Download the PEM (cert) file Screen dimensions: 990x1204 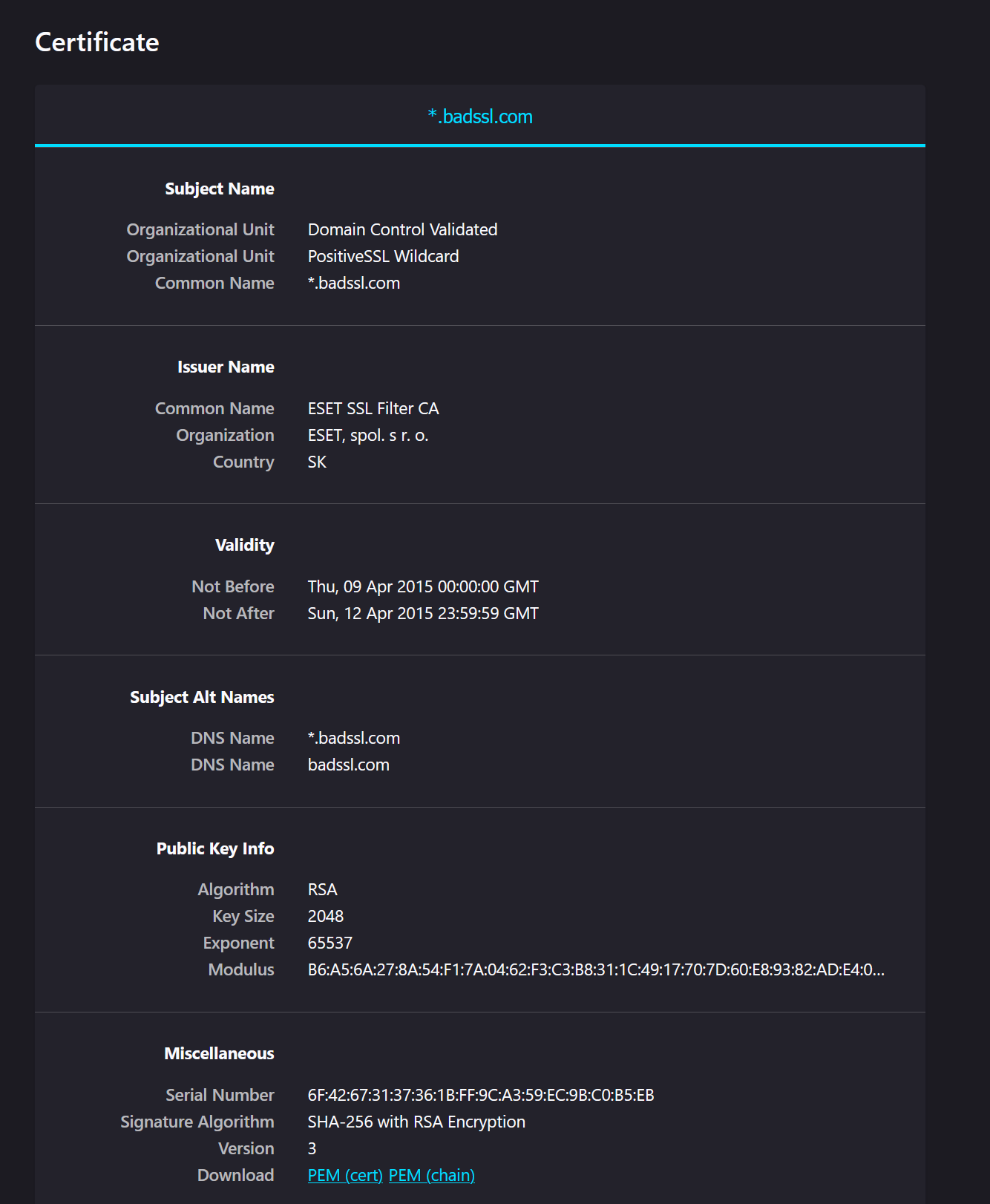coord(345,1175)
